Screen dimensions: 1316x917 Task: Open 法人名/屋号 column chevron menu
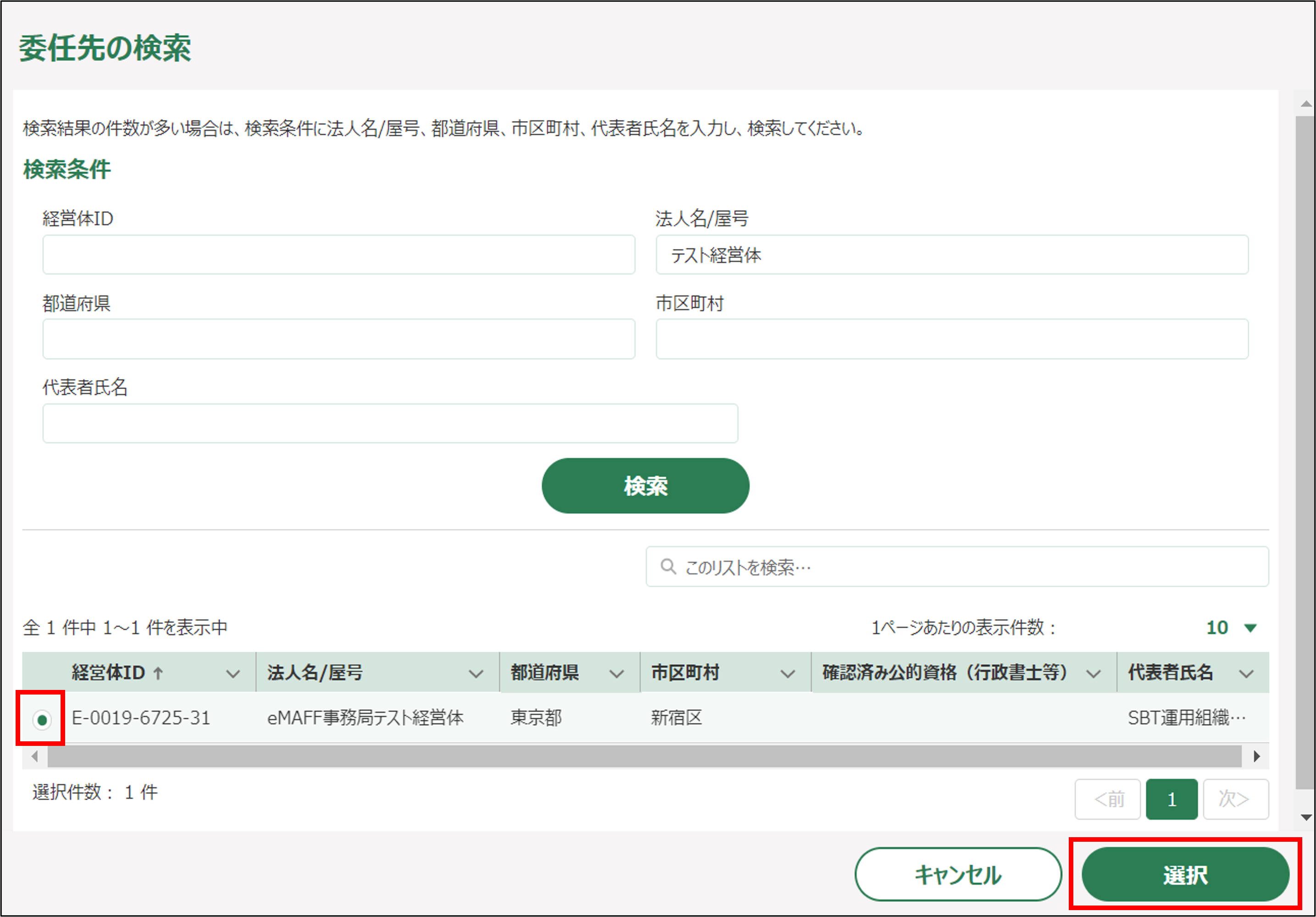(476, 674)
